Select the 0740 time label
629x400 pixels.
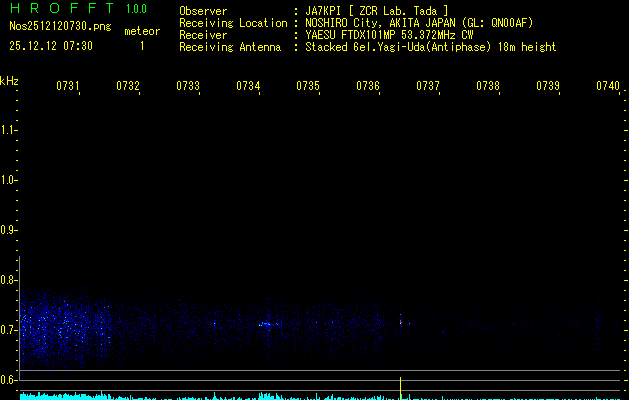608,87
